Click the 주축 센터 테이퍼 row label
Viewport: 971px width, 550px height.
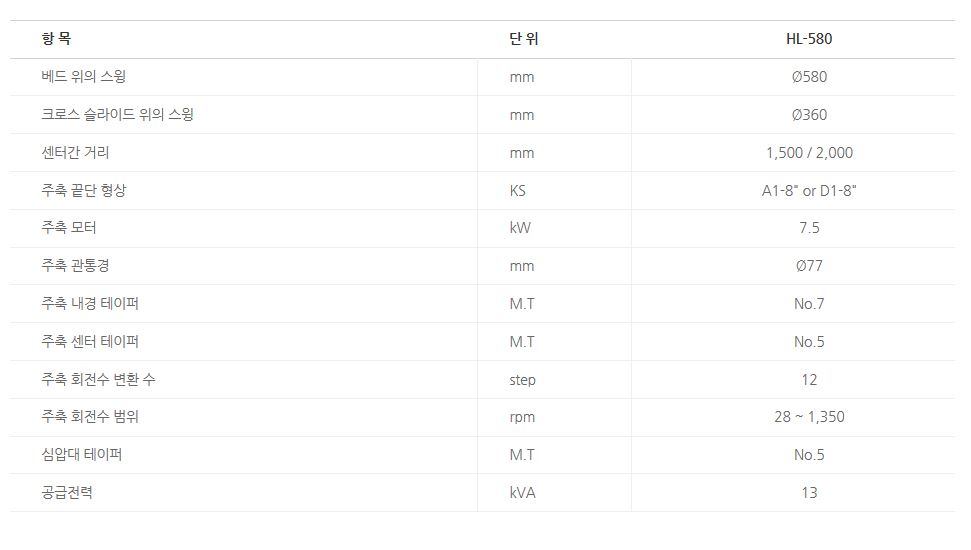pos(90,341)
